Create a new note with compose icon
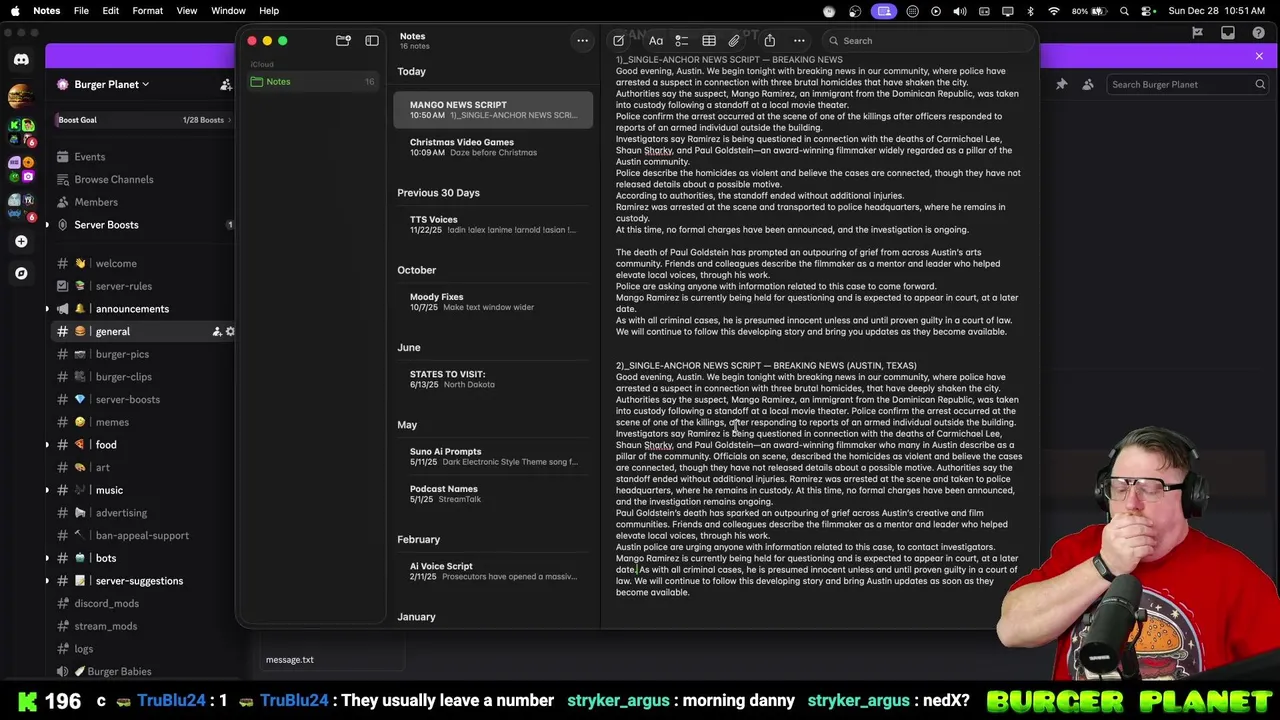Viewport: 1280px width, 720px height. pyautogui.click(x=618, y=41)
